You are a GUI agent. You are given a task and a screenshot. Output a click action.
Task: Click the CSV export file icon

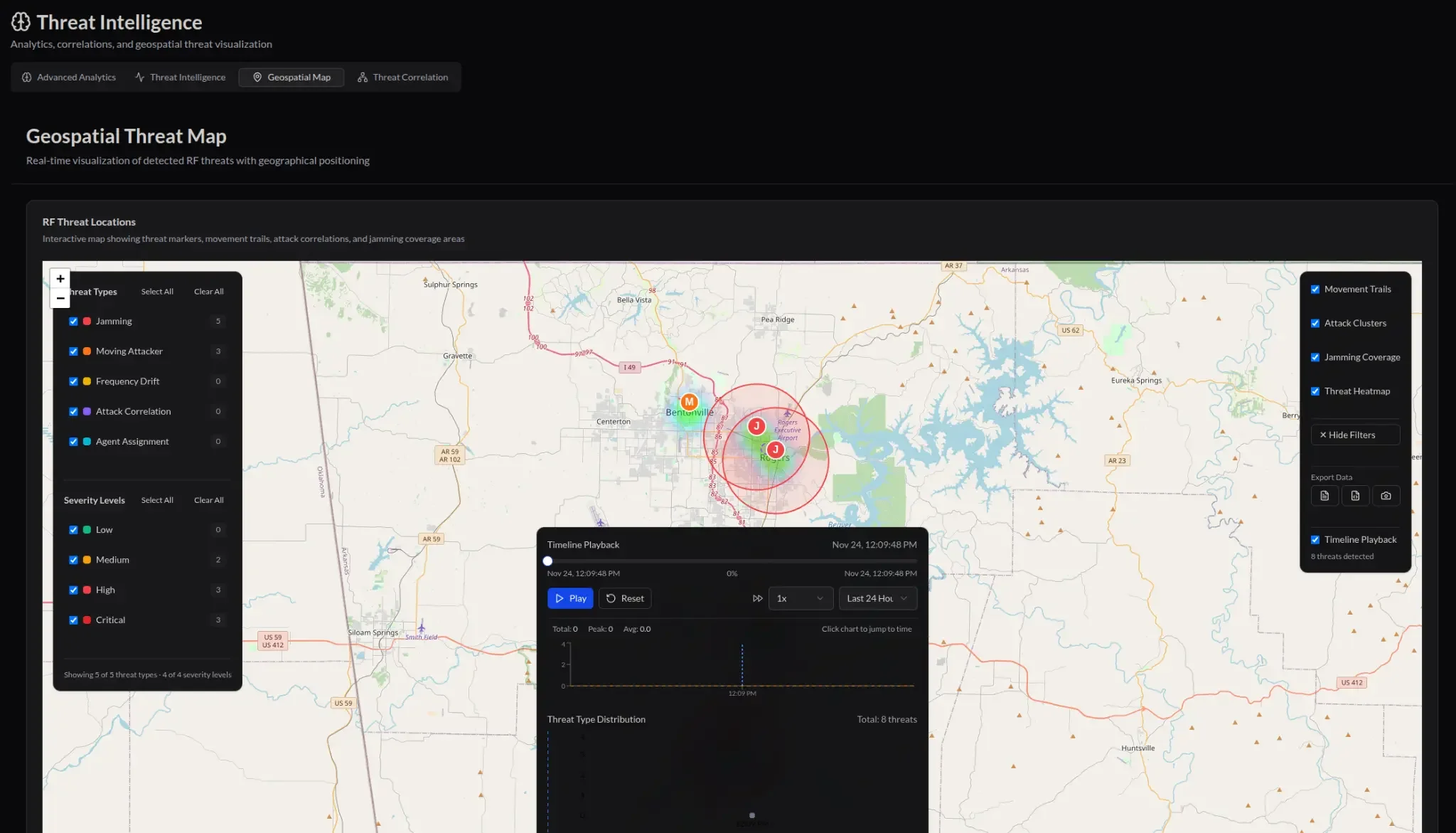click(1324, 496)
